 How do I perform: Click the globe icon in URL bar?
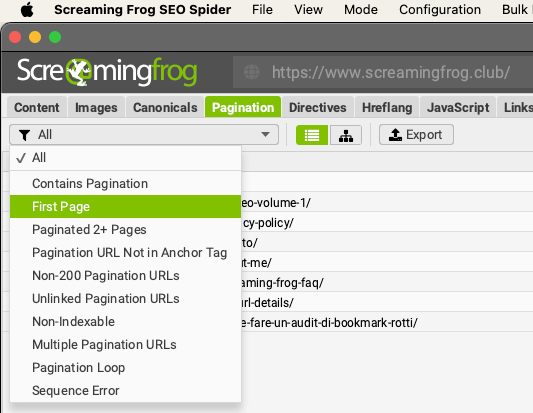click(x=252, y=72)
